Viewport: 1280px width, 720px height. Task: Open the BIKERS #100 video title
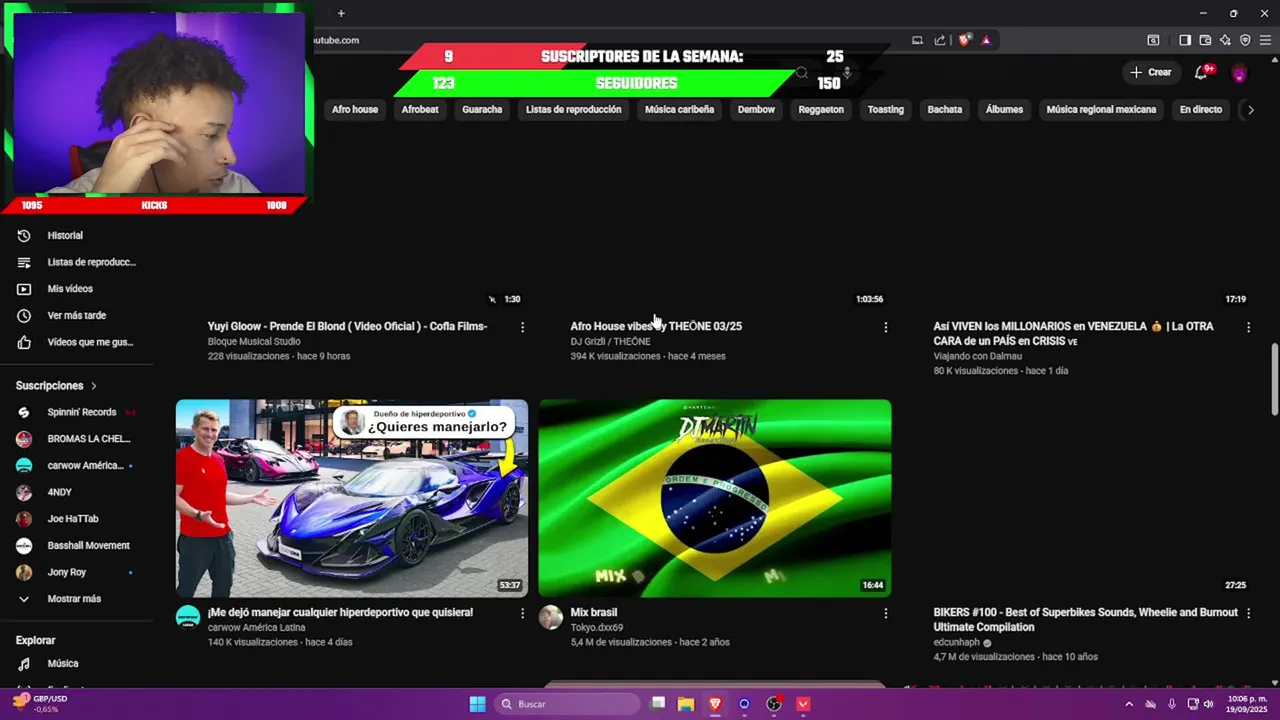[1086, 620]
